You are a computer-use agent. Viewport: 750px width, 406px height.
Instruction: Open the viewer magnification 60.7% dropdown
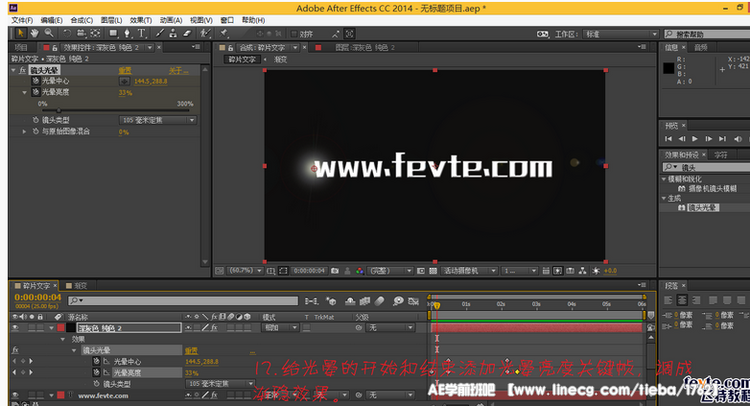click(246, 271)
